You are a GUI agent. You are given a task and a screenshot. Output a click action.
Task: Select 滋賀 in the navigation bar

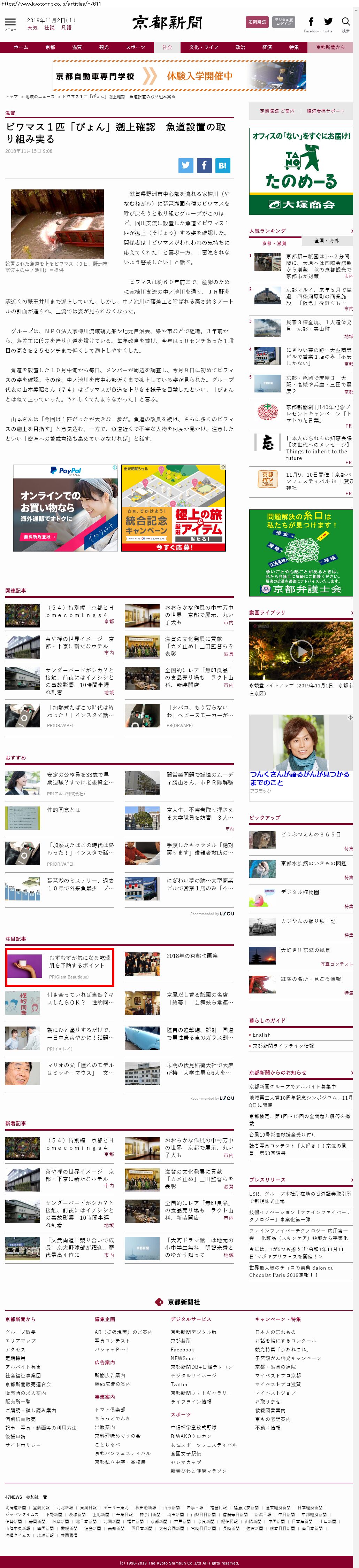pyautogui.click(x=77, y=47)
